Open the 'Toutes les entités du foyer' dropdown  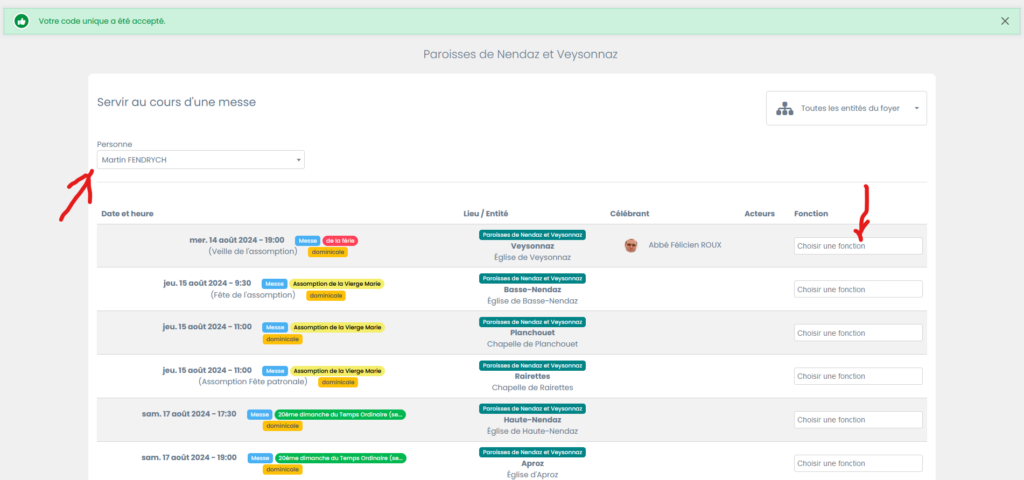point(846,108)
